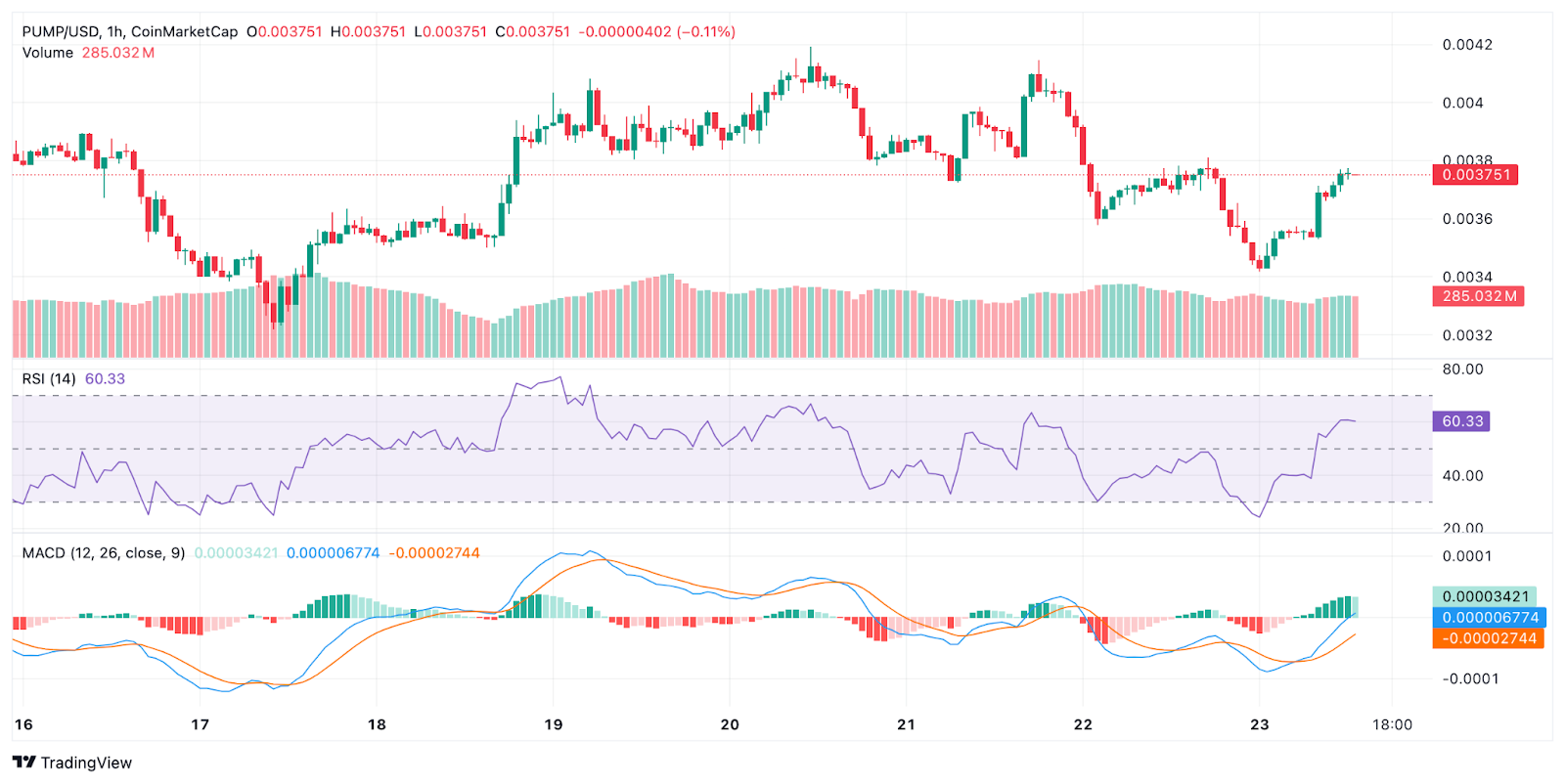Click the red 0.003751 current price tag
Viewport: 1565px width, 784px height.
pyautogui.click(x=1476, y=175)
